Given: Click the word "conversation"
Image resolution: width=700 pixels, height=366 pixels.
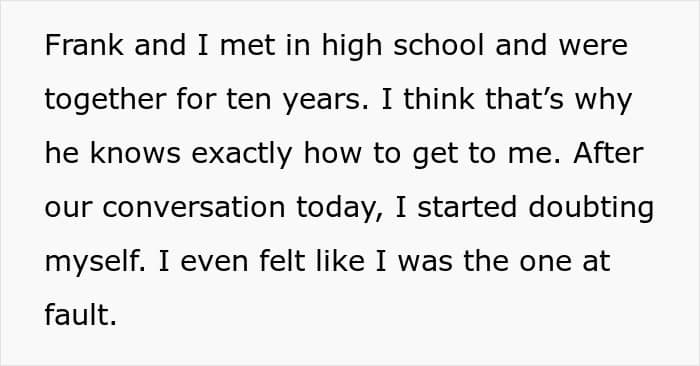Looking at the screenshot, I should point(194,208).
